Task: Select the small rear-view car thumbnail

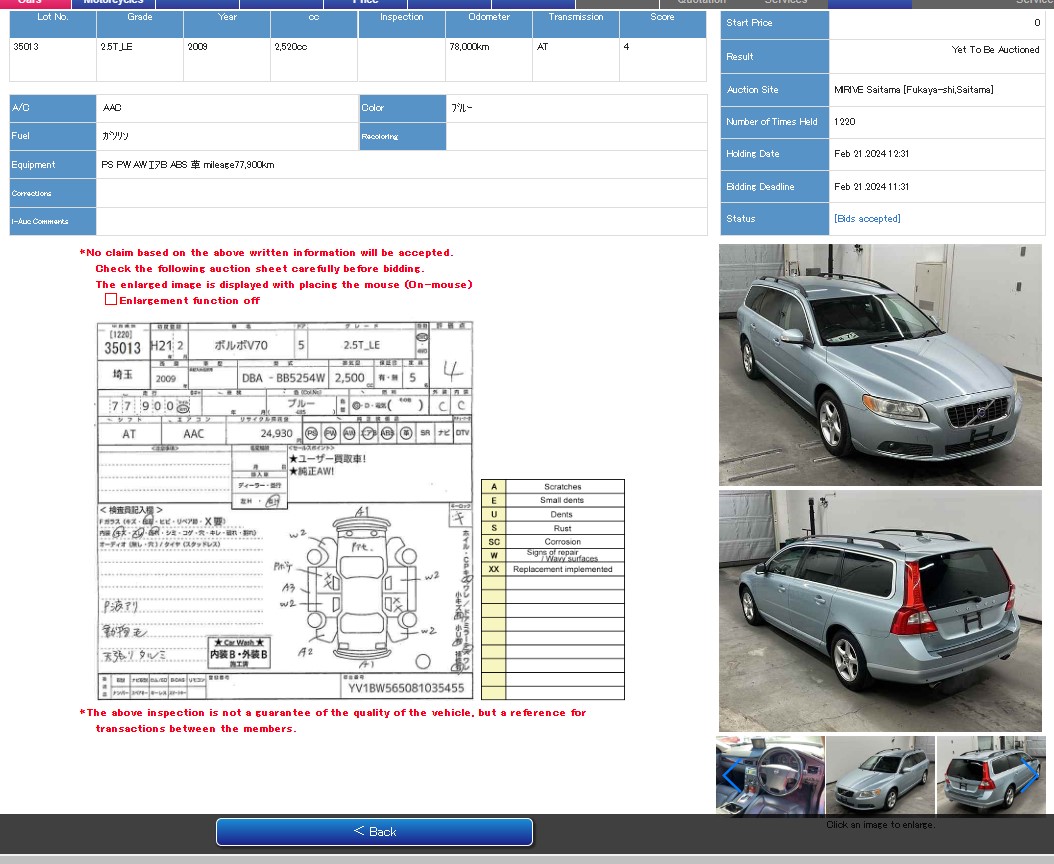Action: pyautogui.click(x=985, y=776)
